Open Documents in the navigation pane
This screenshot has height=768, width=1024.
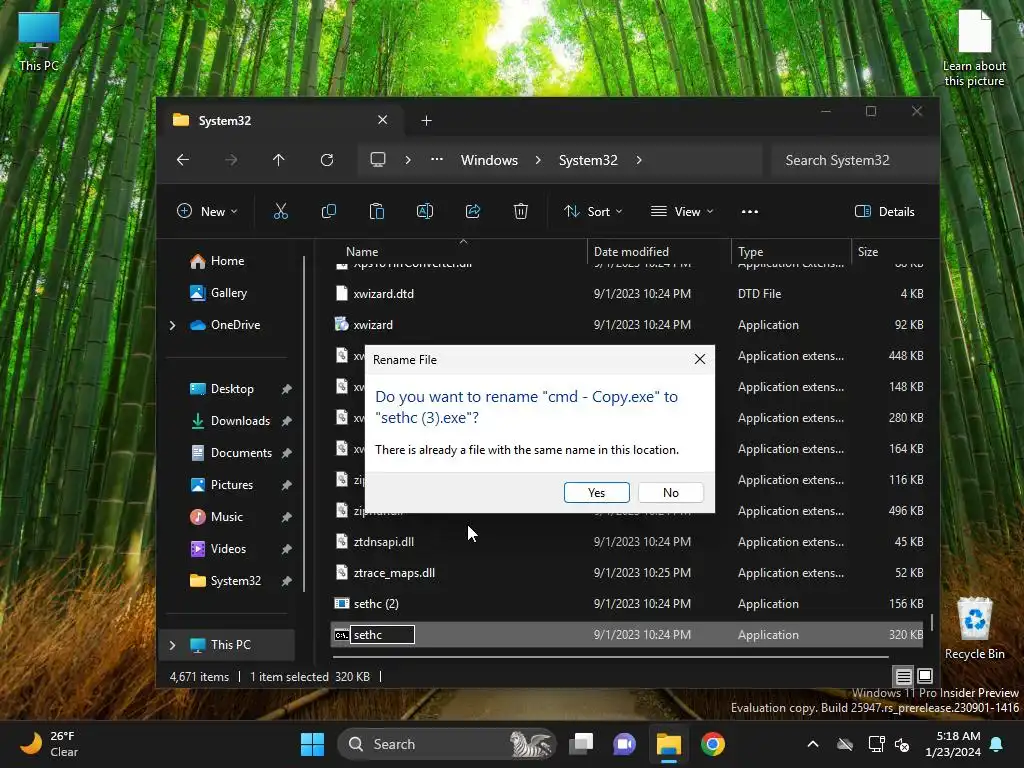click(x=231, y=453)
